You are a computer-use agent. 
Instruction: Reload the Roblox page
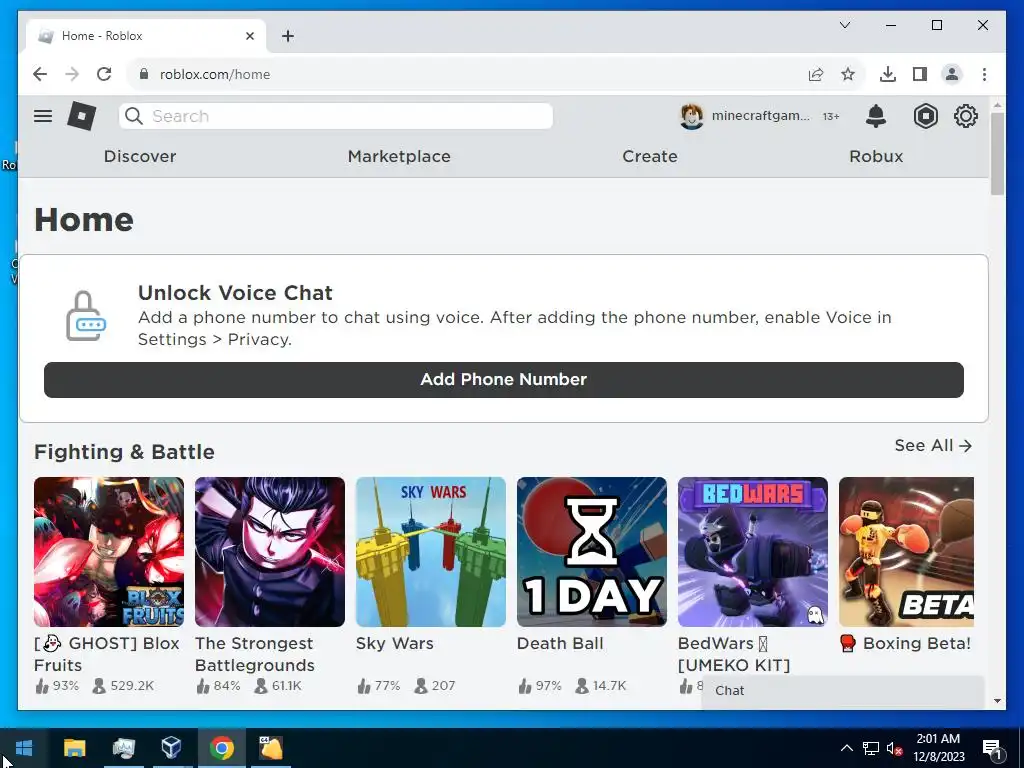coord(104,74)
